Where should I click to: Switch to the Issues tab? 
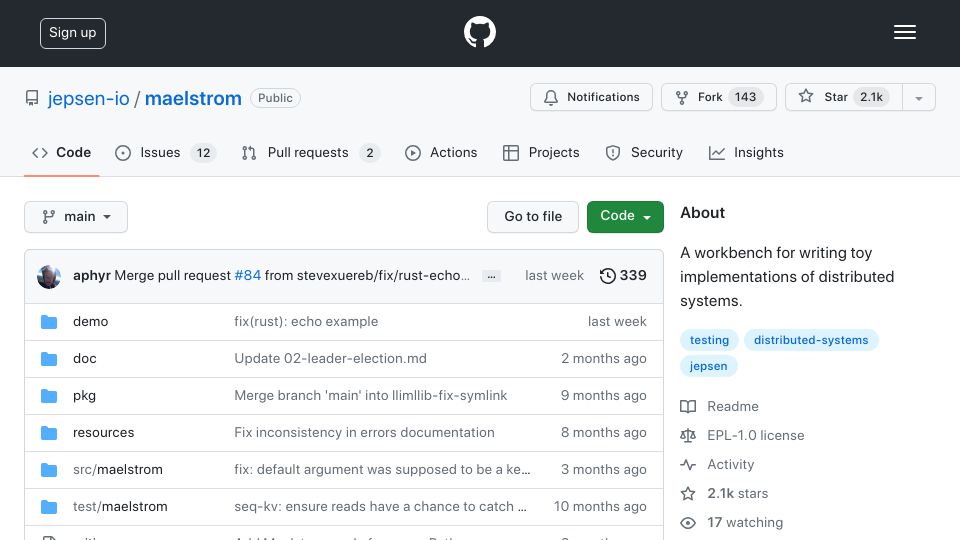click(165, 152)
